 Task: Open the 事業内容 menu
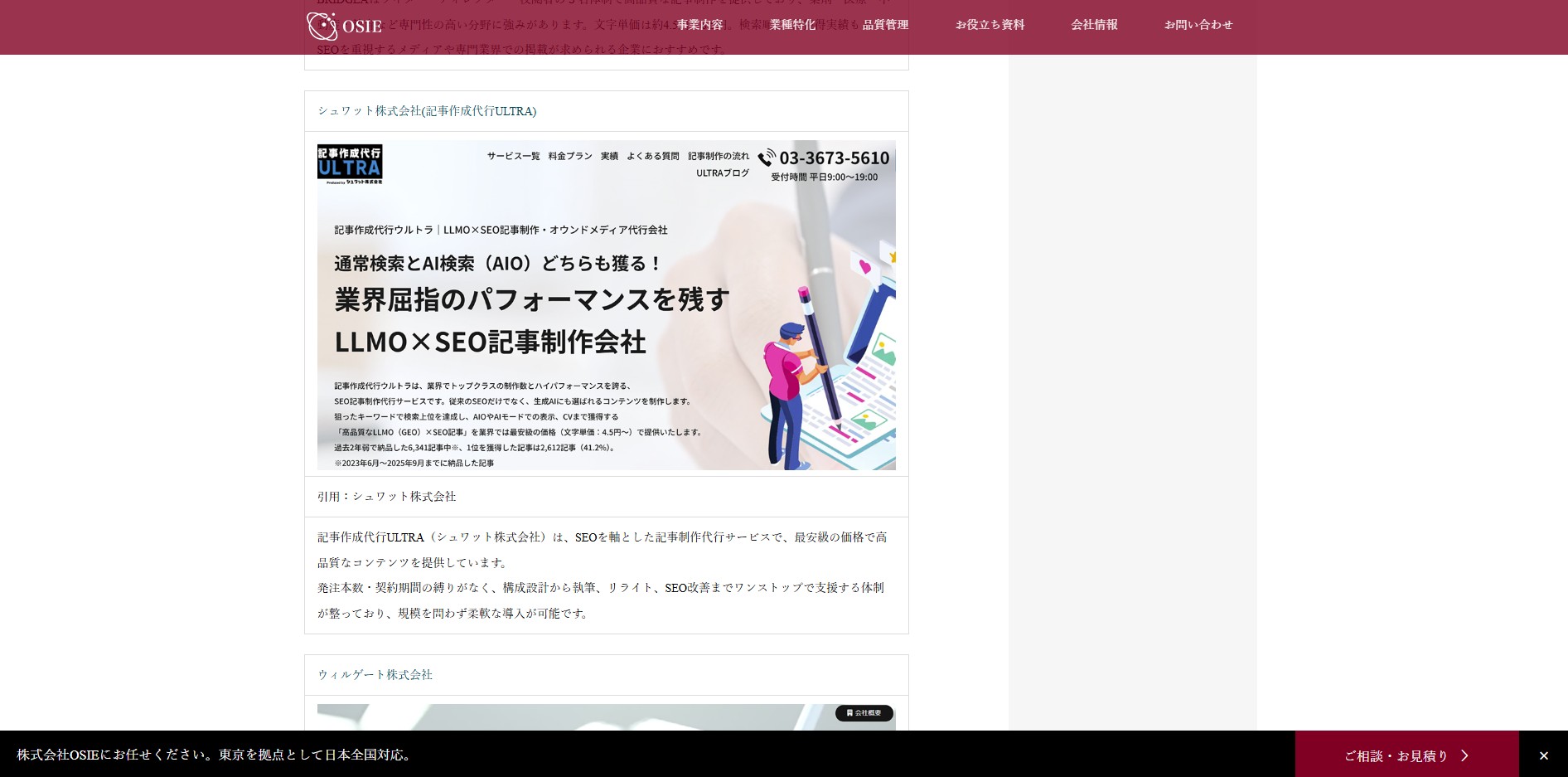(700, 25)
